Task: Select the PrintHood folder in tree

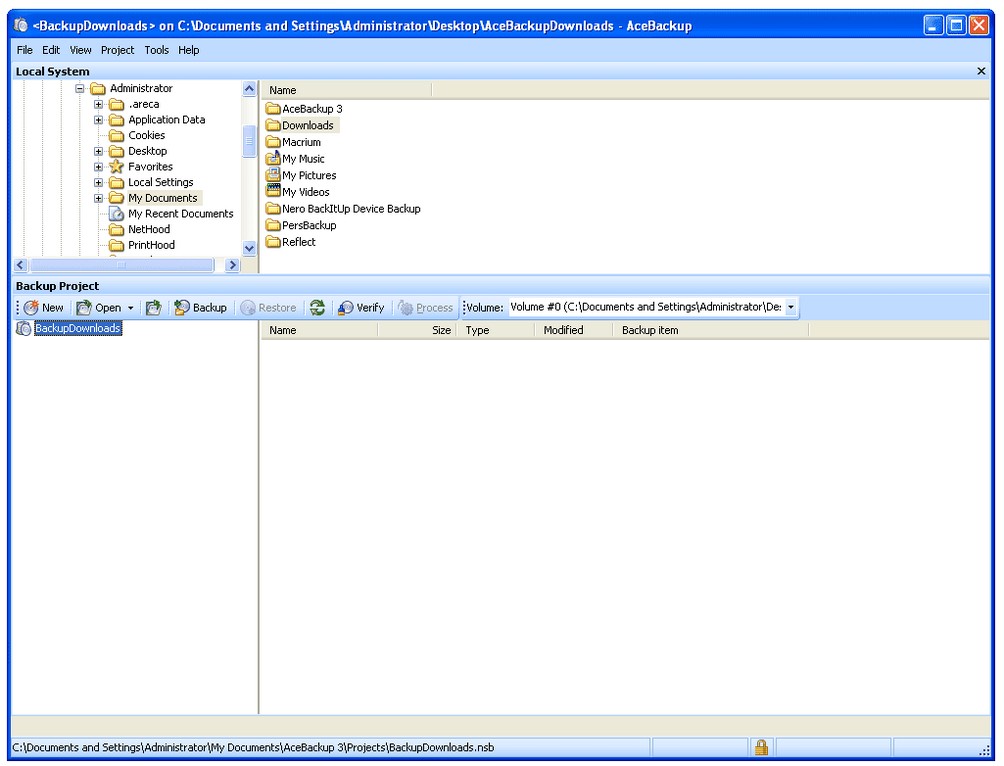Action: [x=151, y=245]
